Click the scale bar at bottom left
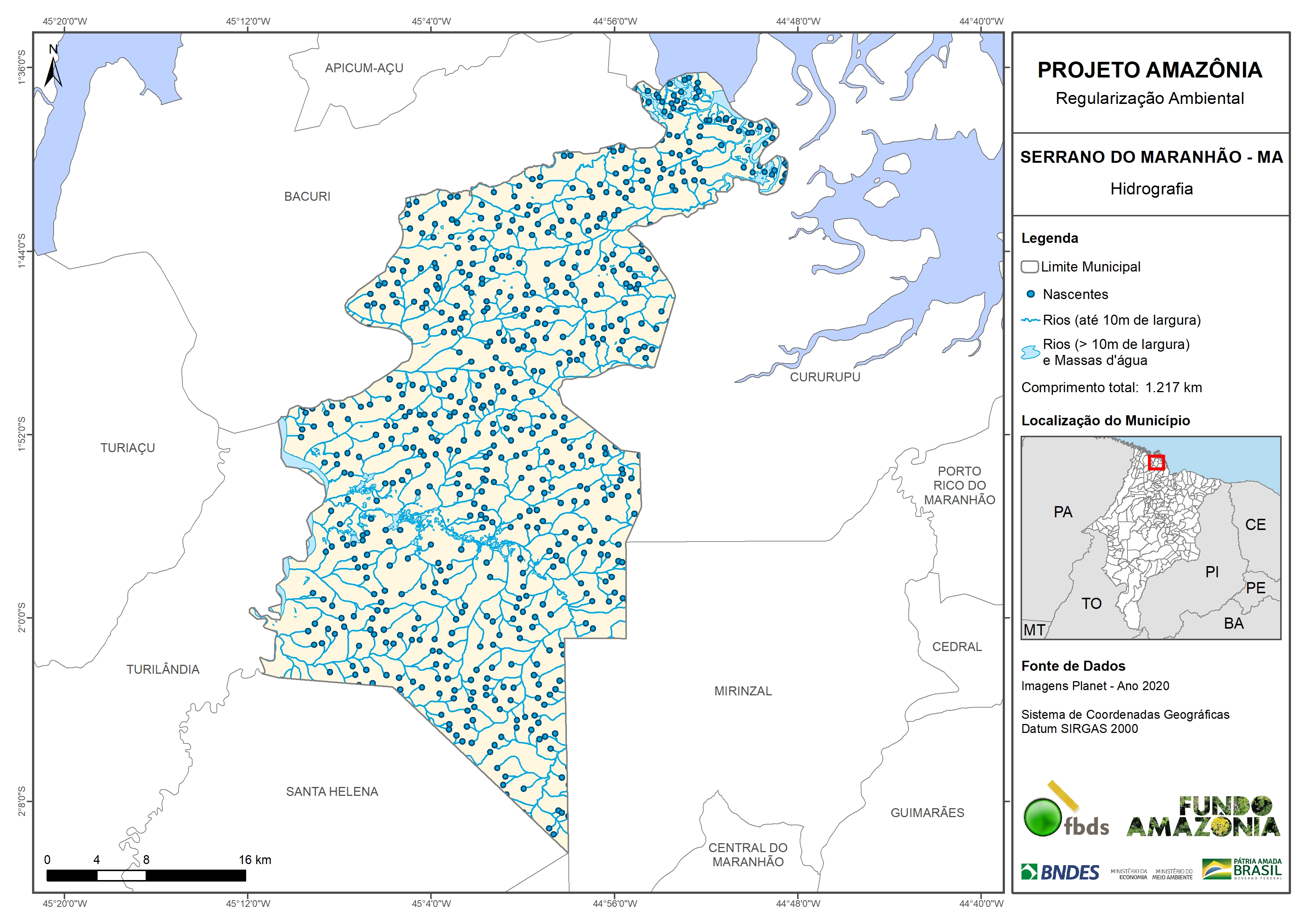 pyautogui.click(x=146, y=875)
